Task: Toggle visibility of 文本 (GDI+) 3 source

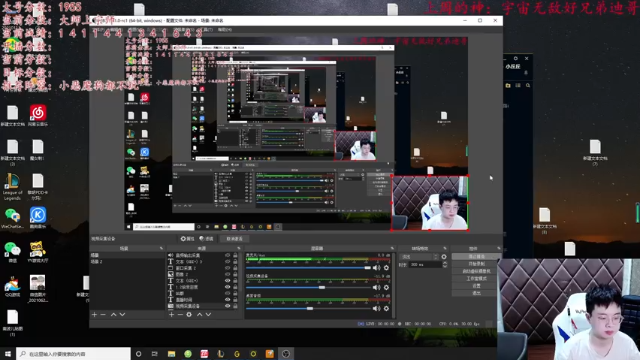Action: (x=227, y=262)
